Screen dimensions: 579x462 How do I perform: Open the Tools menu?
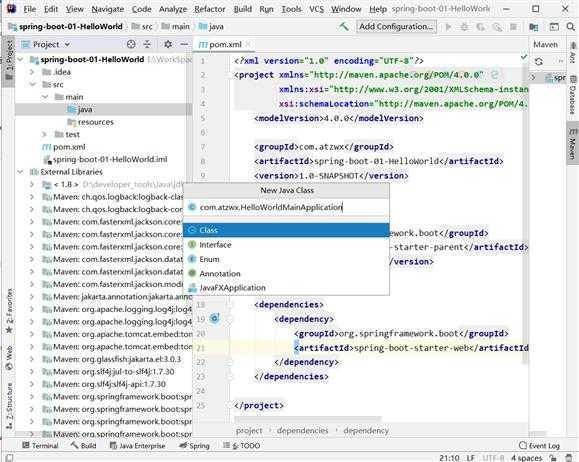point(291,9)
